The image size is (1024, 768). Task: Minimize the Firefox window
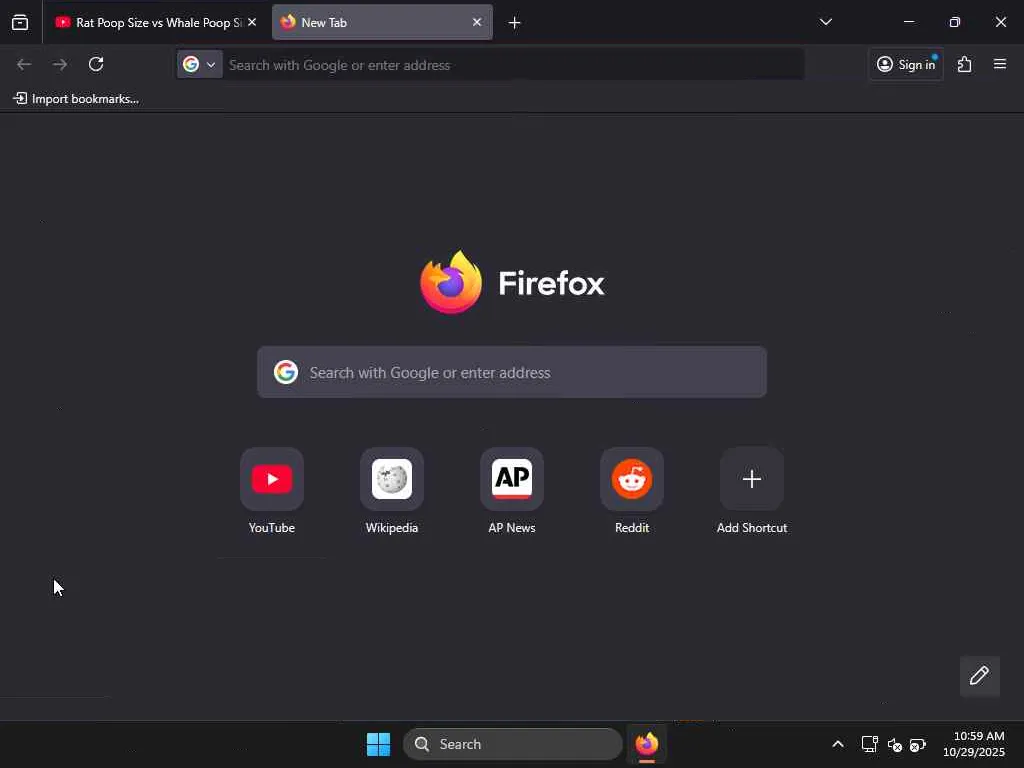coord(909,22)
